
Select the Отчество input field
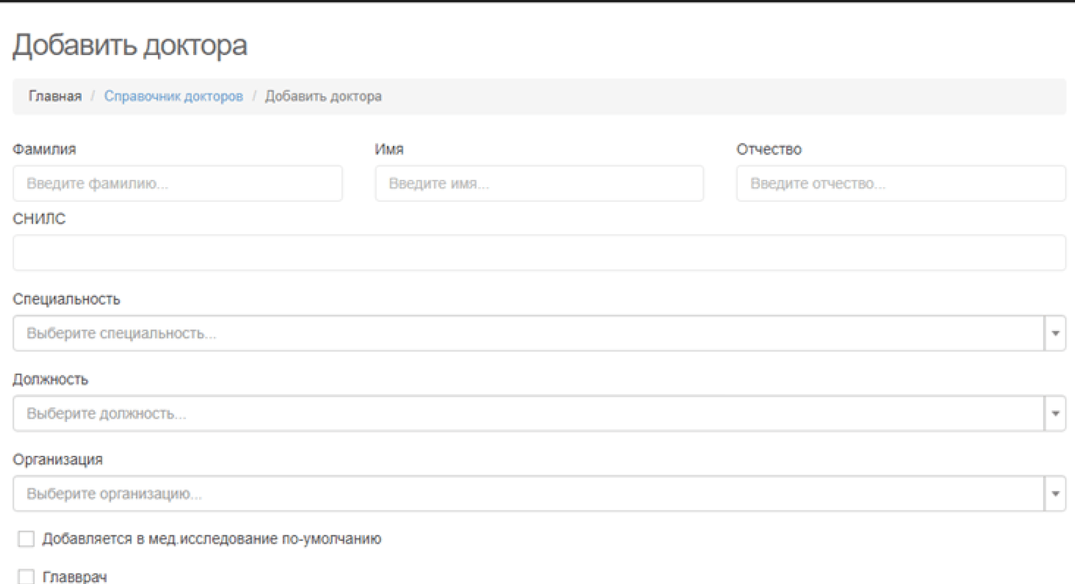tap(901, 184)
